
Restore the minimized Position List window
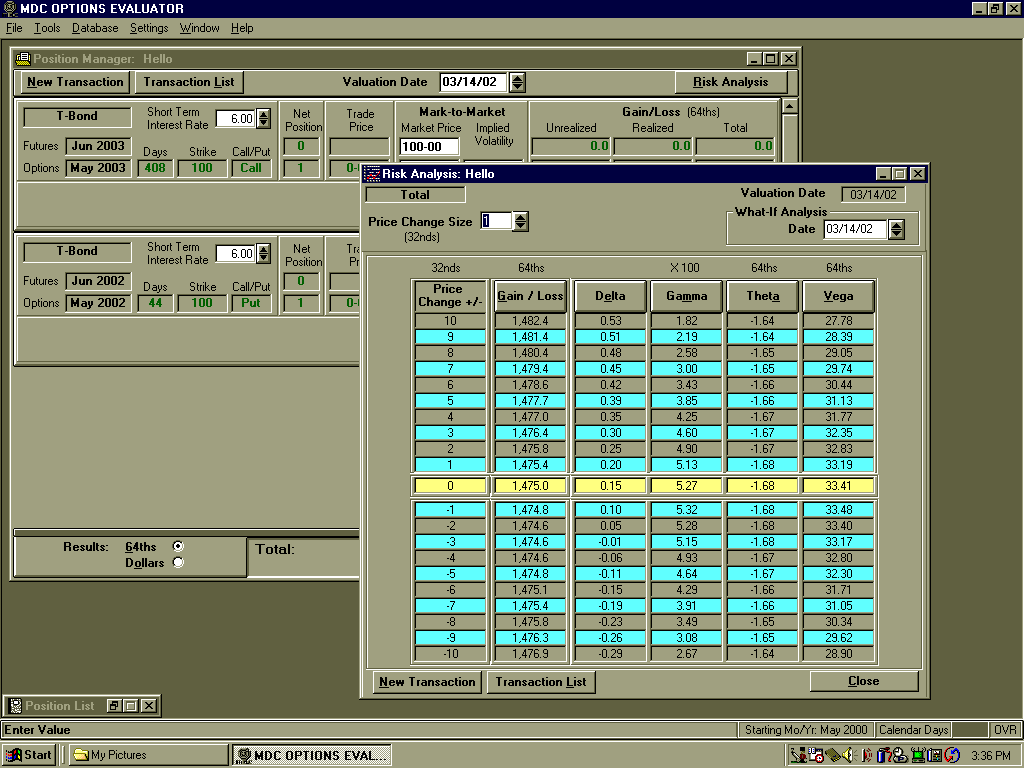(114, 706)
